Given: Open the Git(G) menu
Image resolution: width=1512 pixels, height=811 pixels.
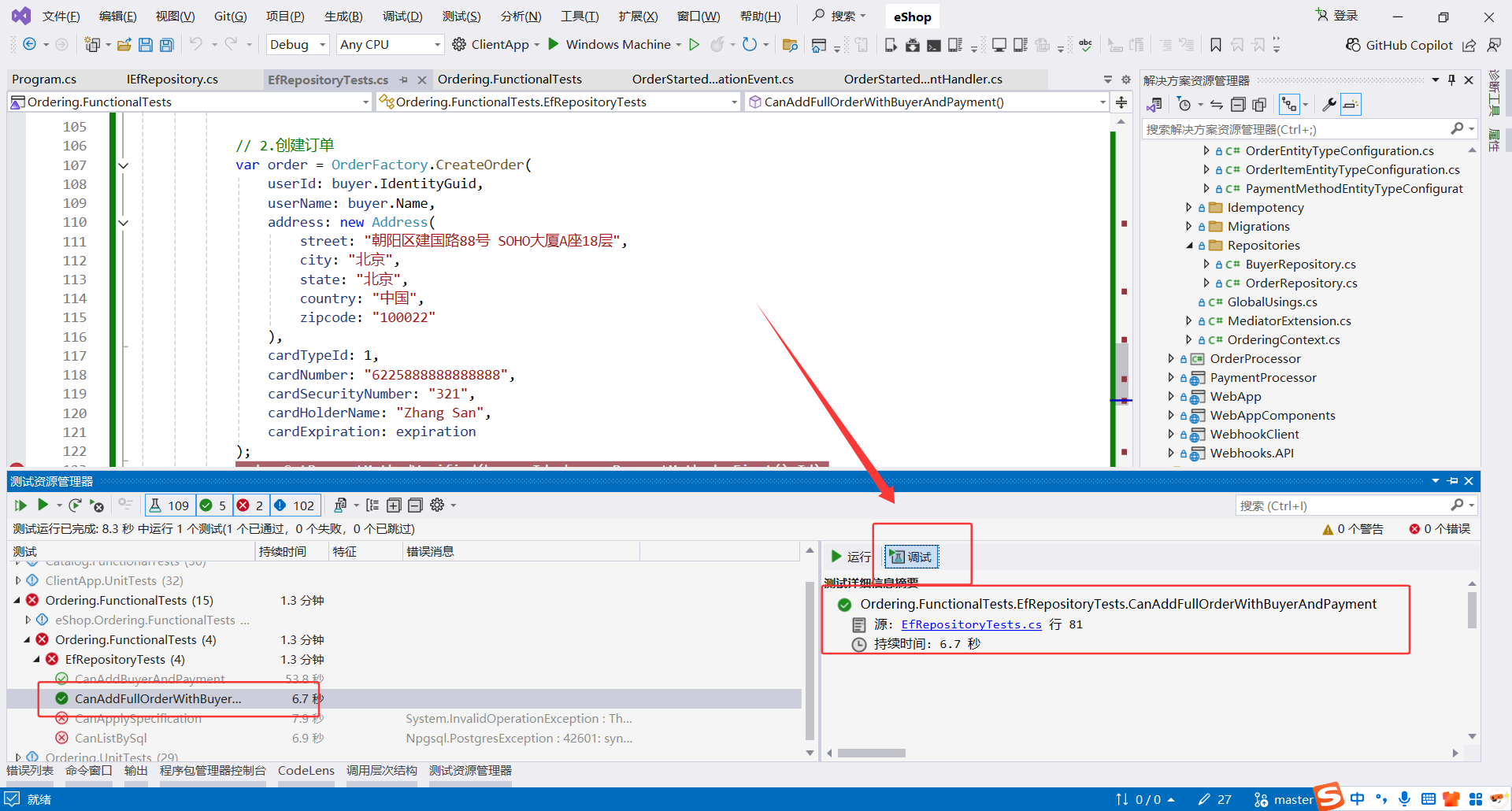Looking at the screenshot, I should [x=230, y=17].
